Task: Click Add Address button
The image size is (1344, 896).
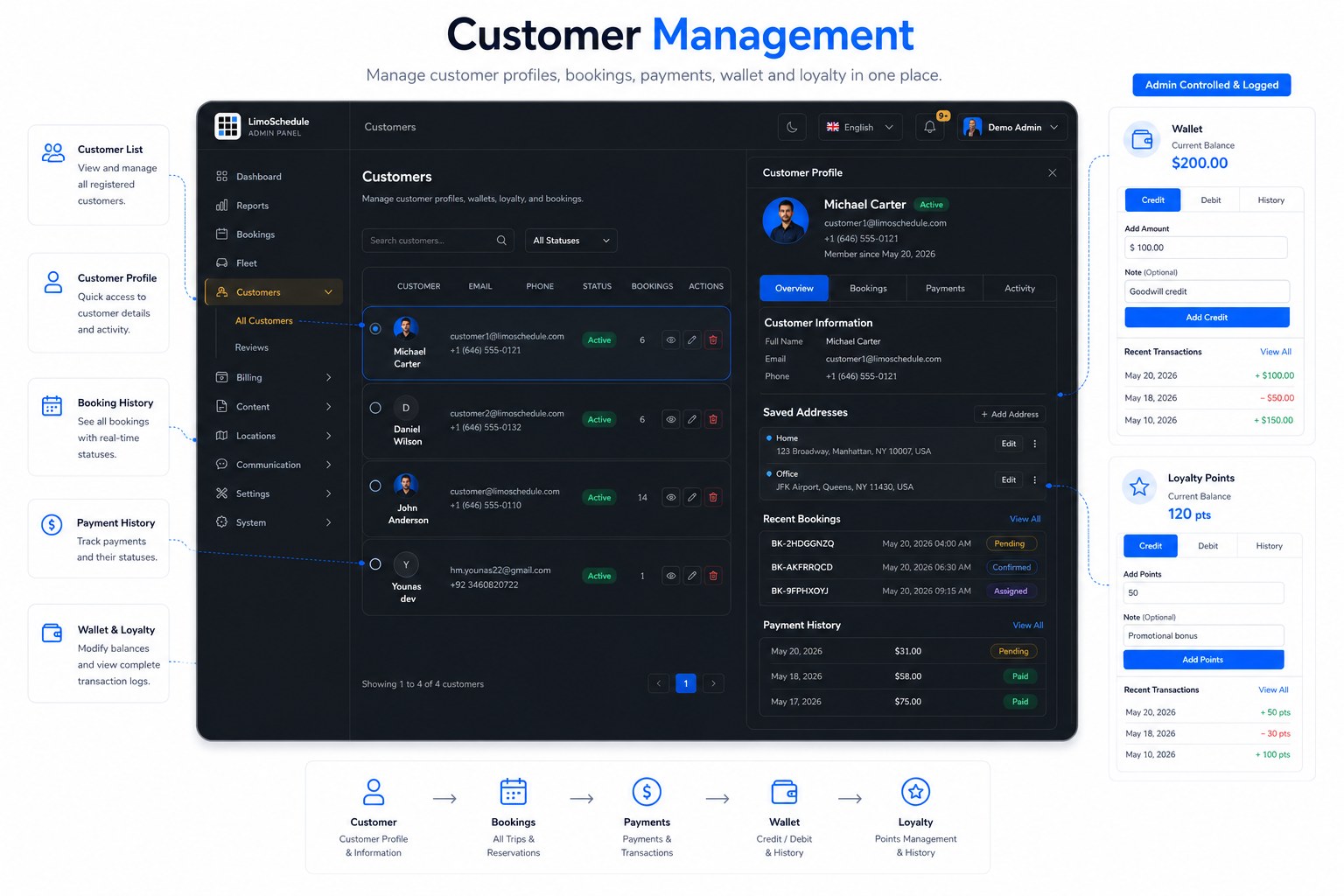Action: (1010, 414)
